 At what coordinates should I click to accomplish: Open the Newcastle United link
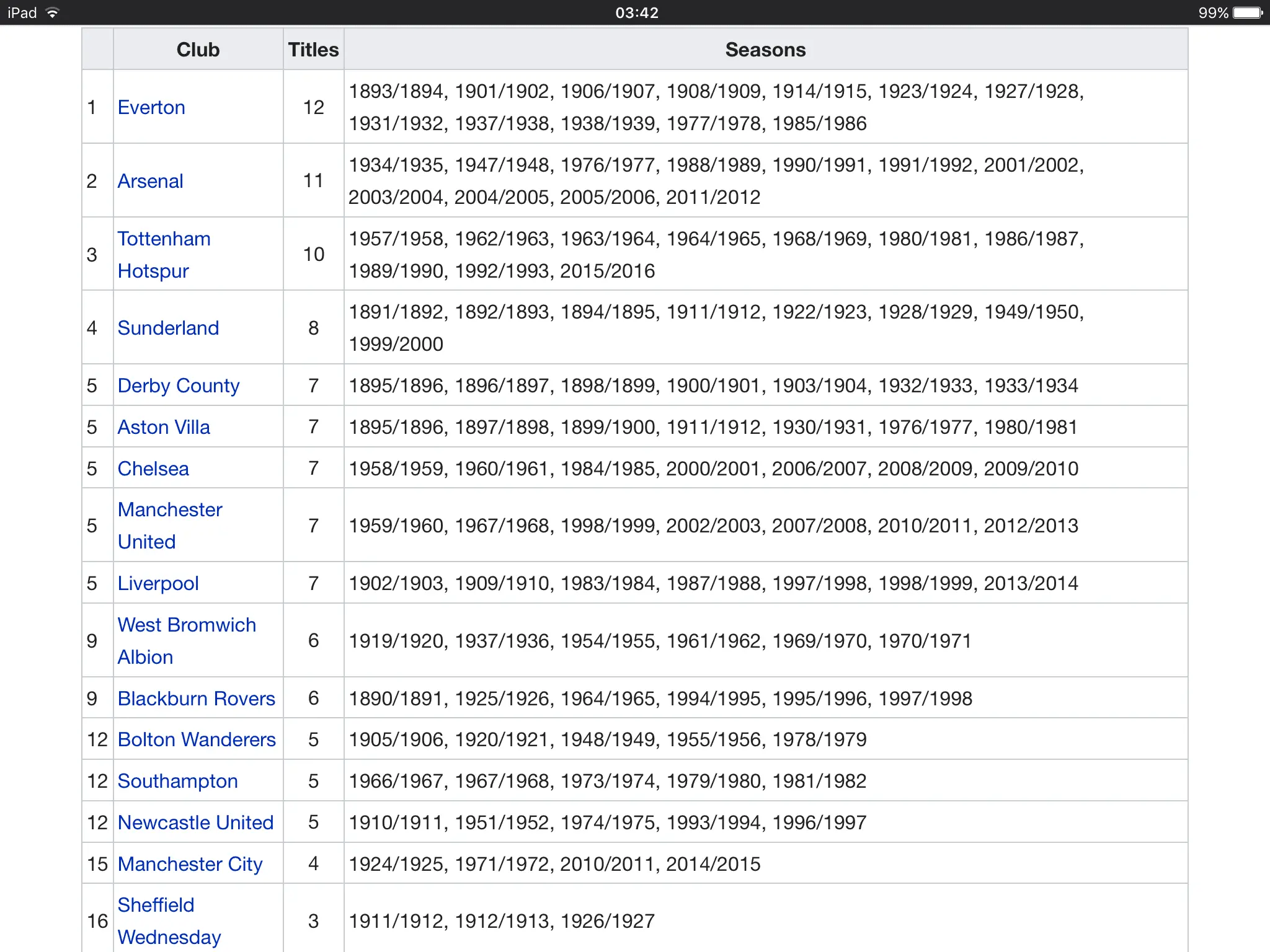pyautogui.click(x=195, y=822)
